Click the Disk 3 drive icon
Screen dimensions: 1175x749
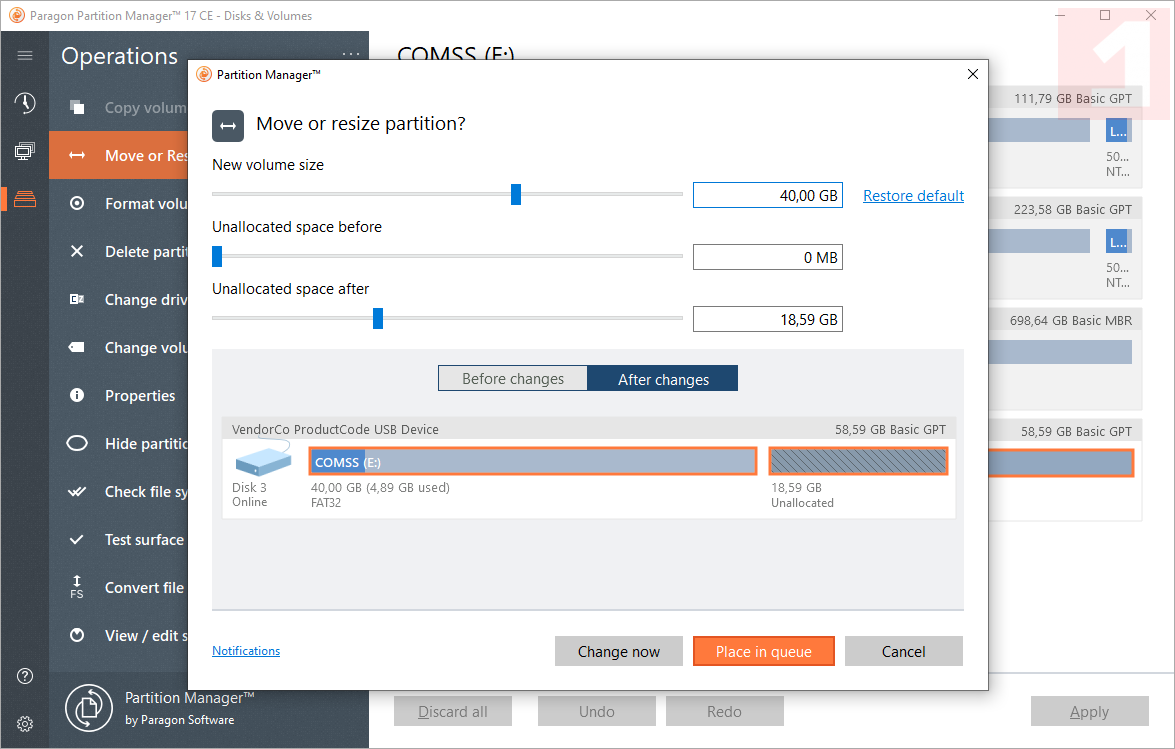[263, 458]
